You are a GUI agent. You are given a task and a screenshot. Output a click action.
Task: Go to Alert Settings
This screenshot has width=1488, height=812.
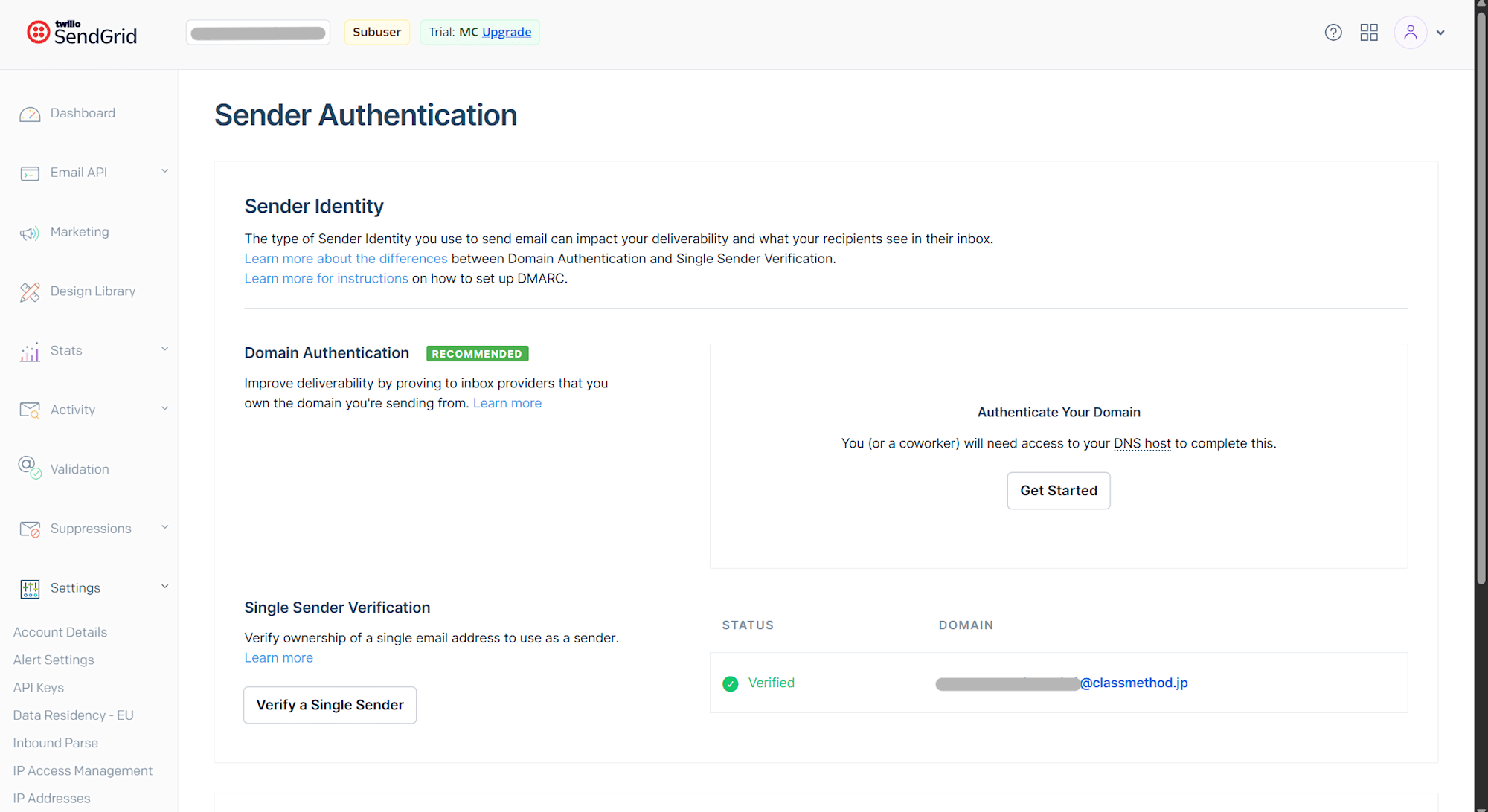54,660
